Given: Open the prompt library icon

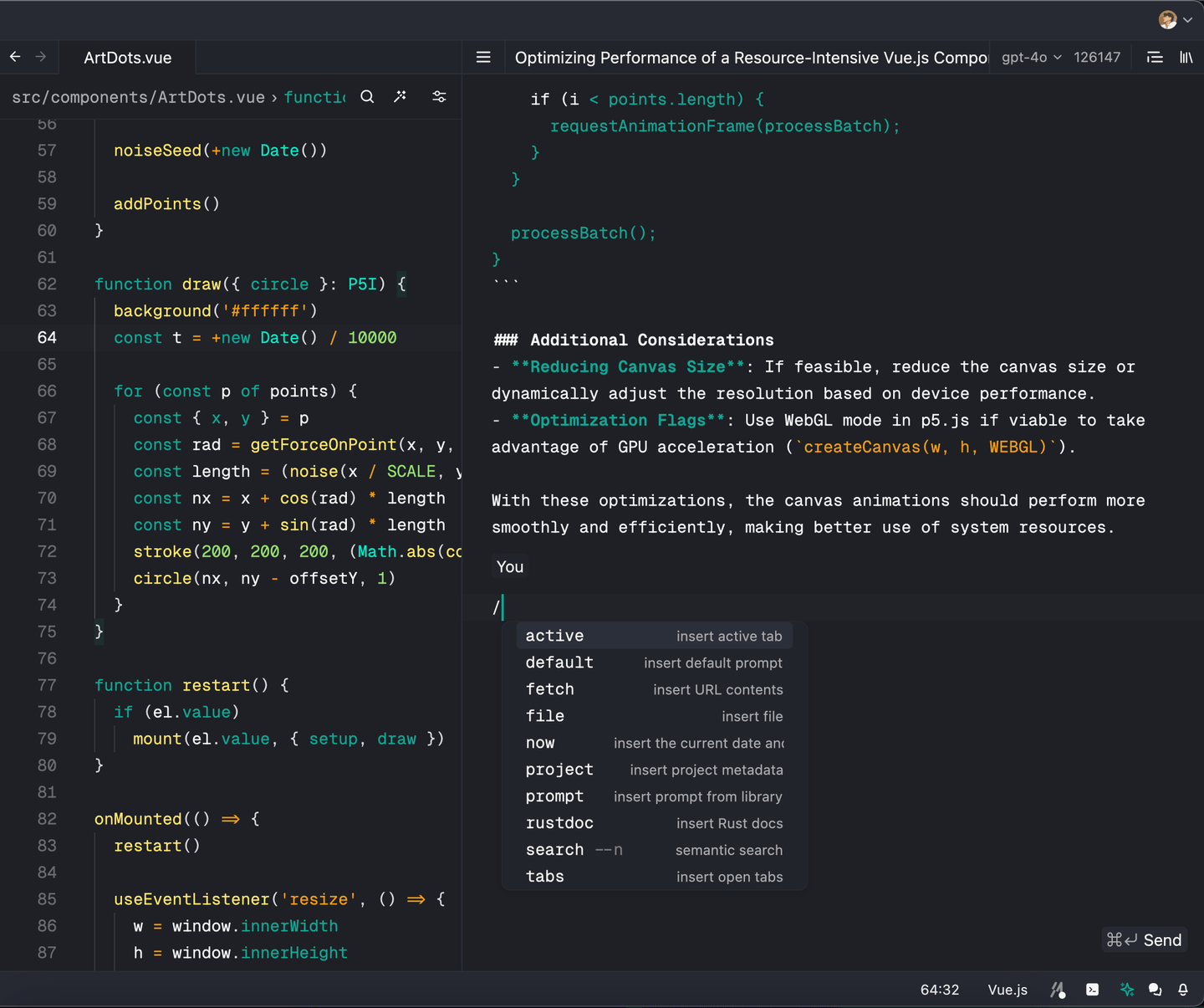Looking at the screenshot, I should pos(1186,58).
